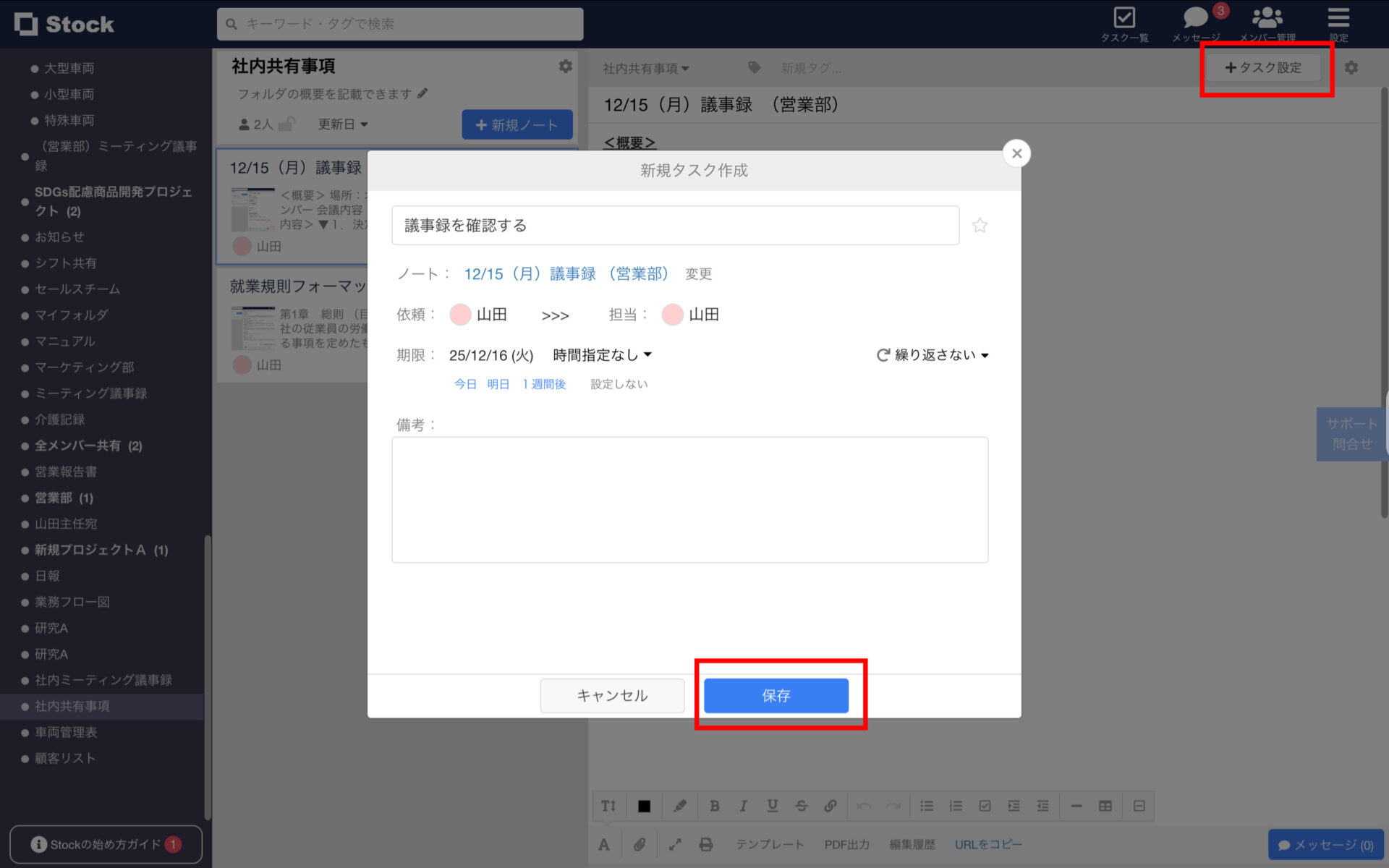Open メンバー管理 members icon

[1267, 18]
